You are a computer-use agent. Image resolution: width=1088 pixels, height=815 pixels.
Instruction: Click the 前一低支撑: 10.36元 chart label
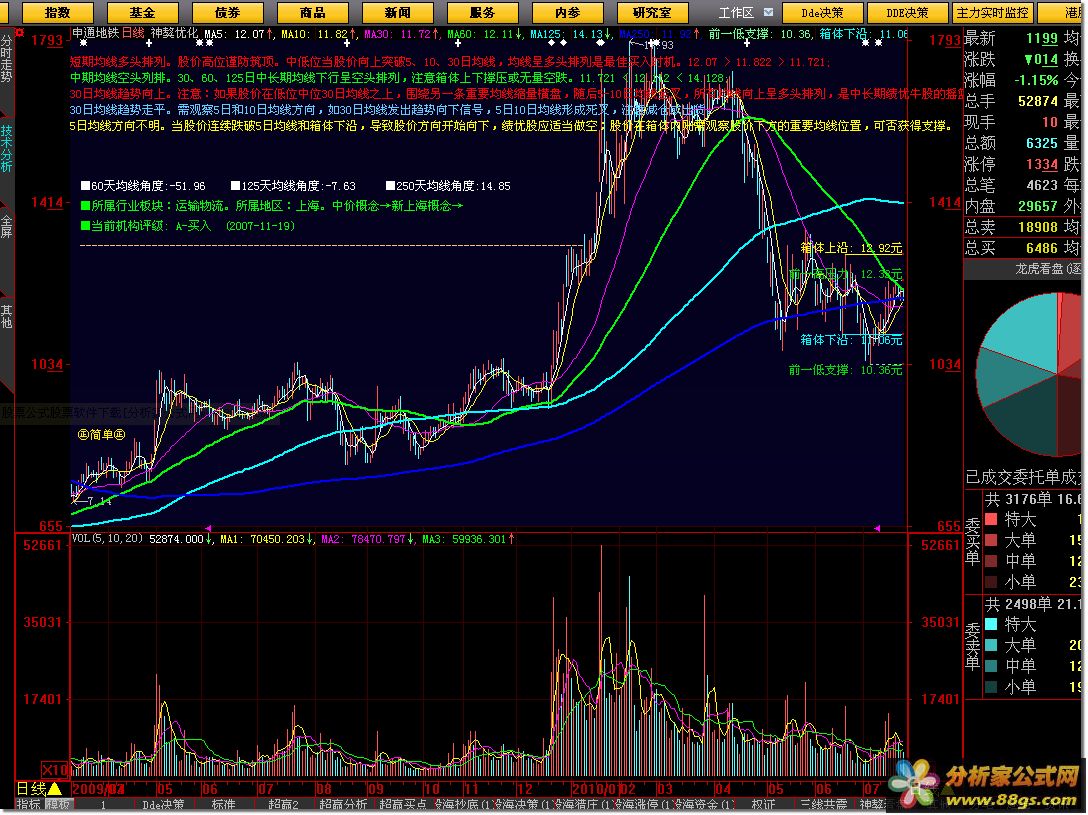[x=845, y=370]
